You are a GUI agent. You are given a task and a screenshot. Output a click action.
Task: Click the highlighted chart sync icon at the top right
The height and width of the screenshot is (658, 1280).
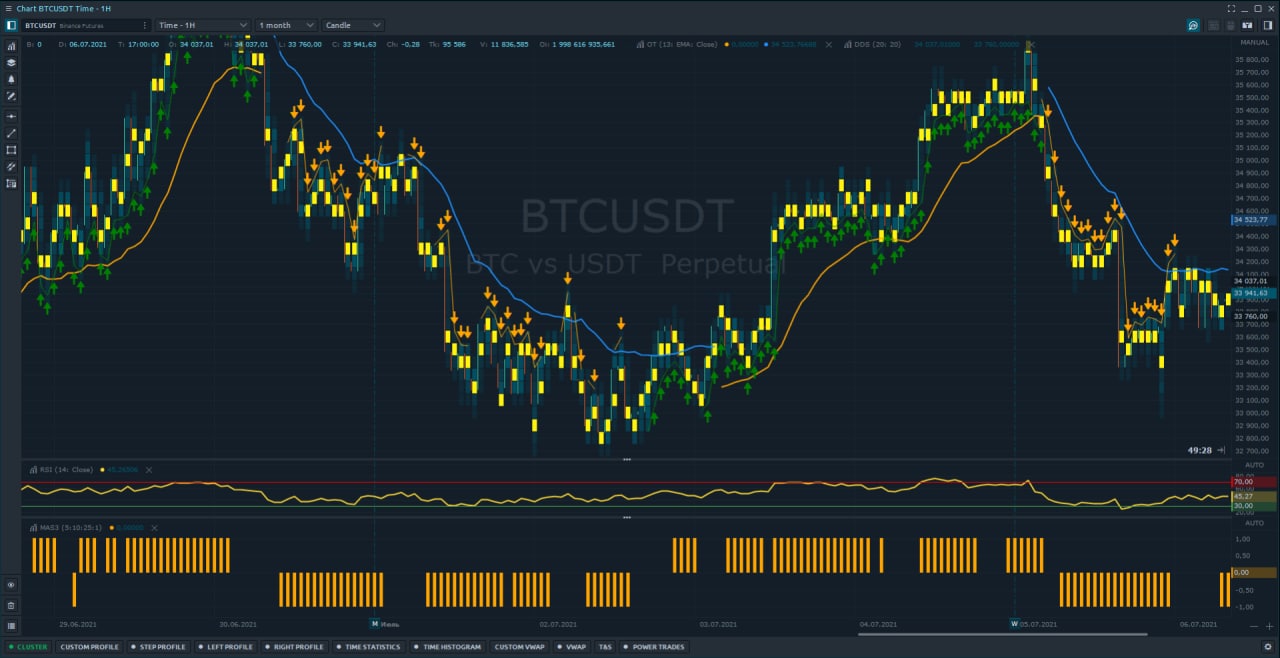pos(1193,25)
